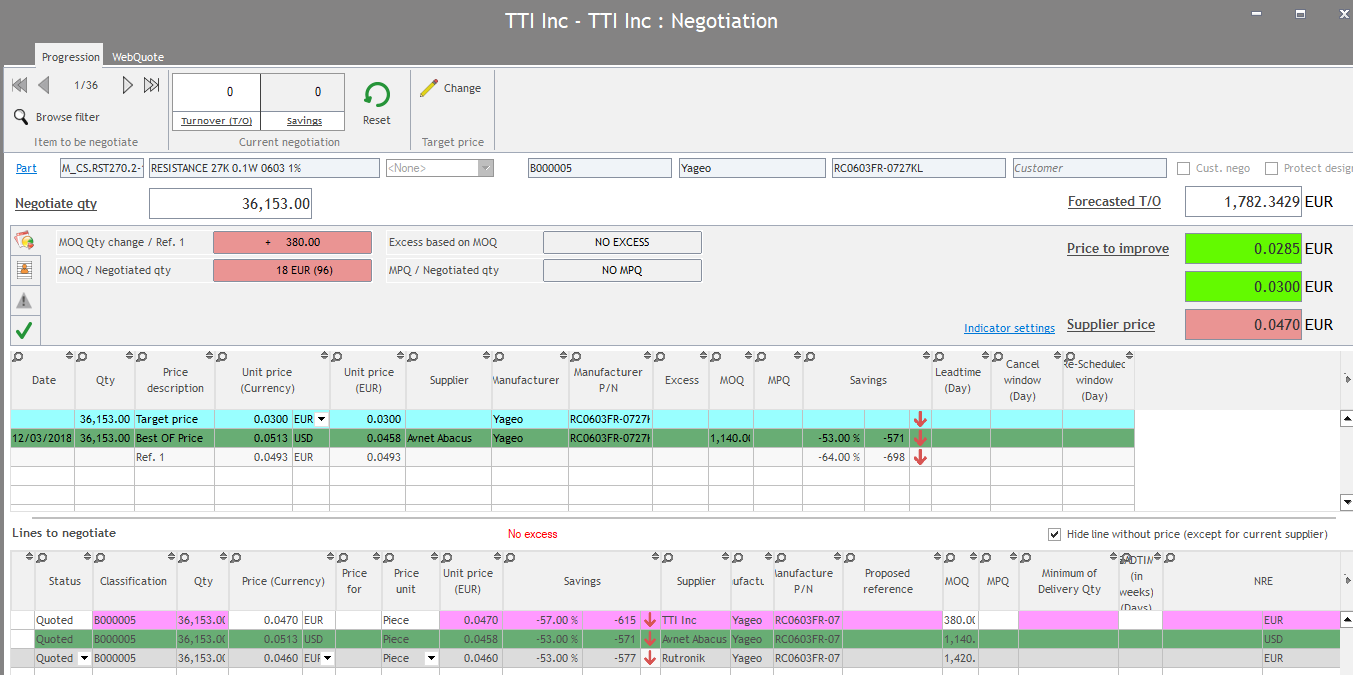Skip to the last negotiation item
The image size is (1353, 675).
point(152,86)
